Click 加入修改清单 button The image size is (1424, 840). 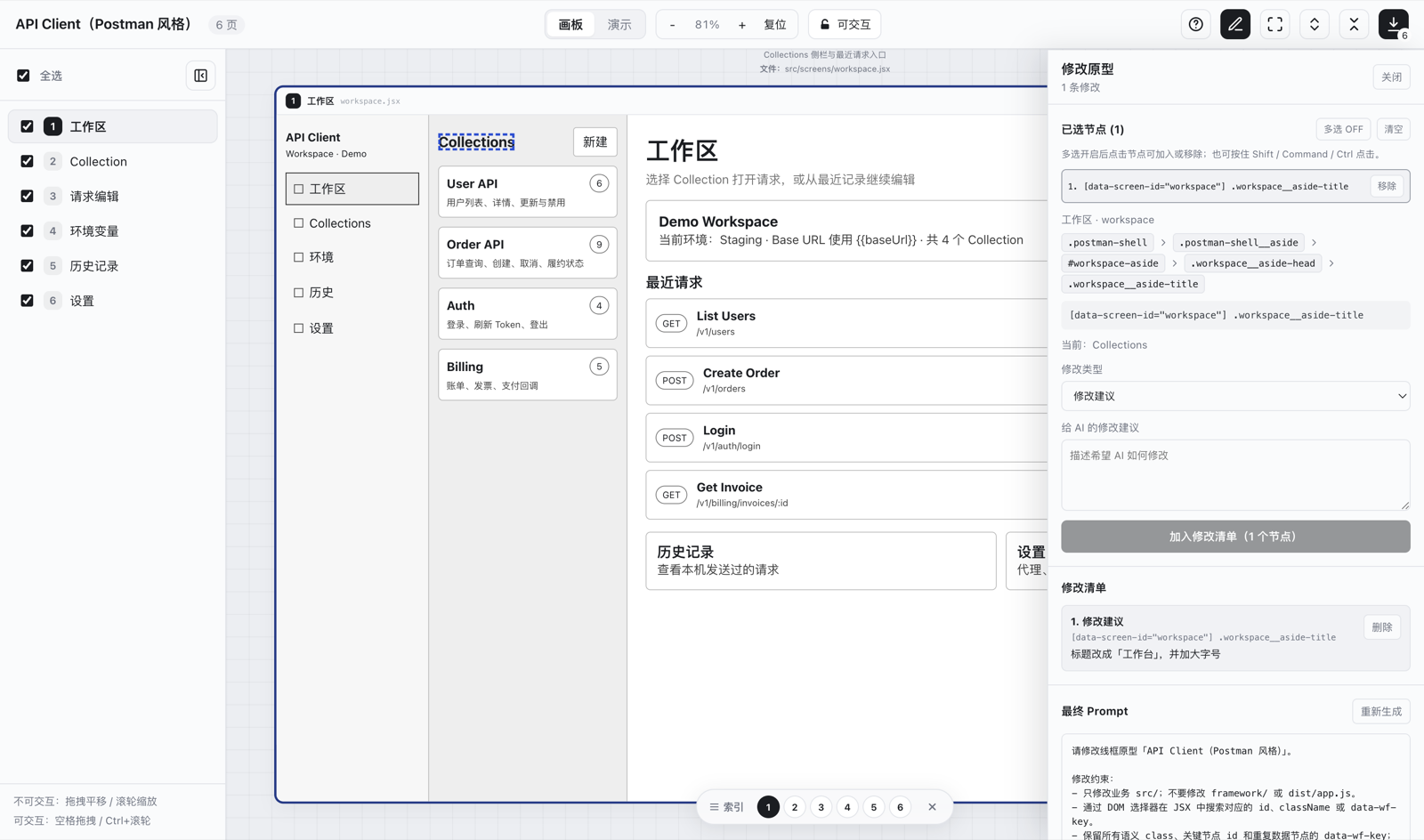click(1235, 537)
